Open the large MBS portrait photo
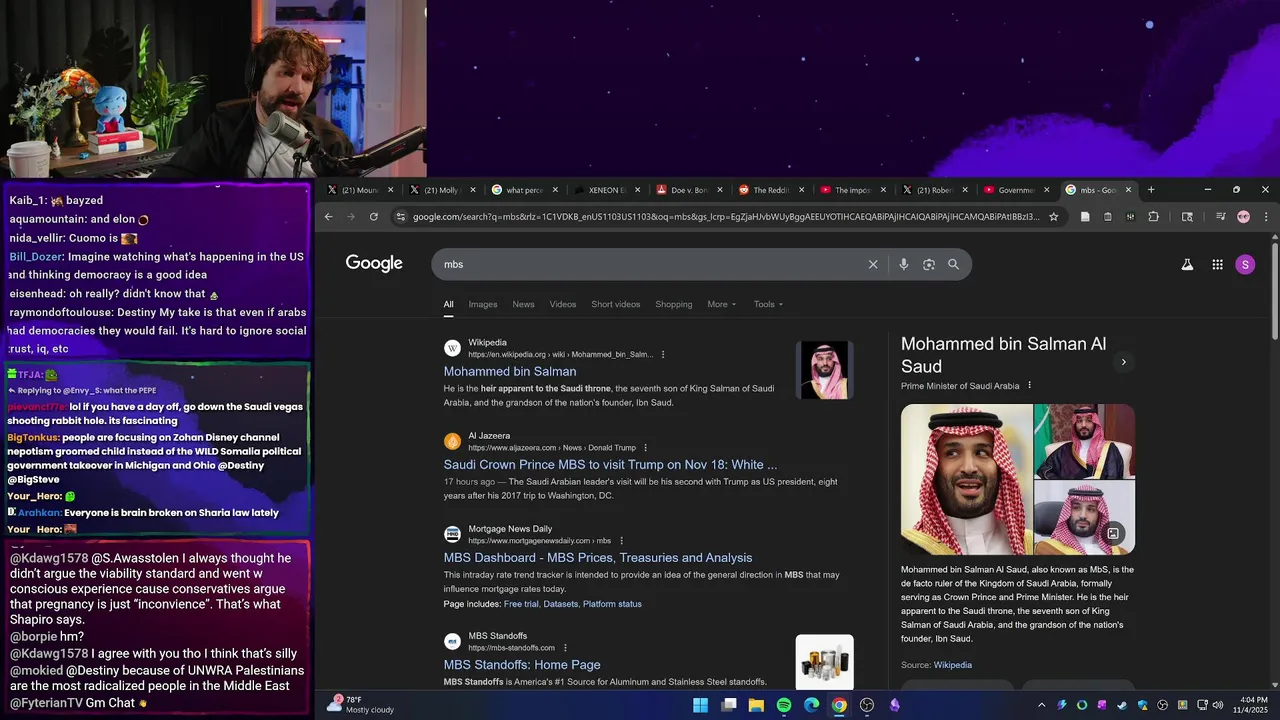Viewport: 1280px width, 720px height. 966,479
